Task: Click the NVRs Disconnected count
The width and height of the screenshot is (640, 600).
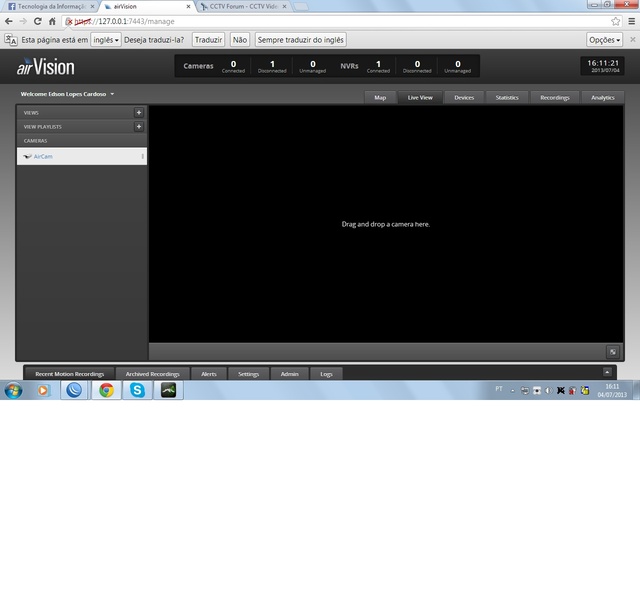Action: click(417, 66)
